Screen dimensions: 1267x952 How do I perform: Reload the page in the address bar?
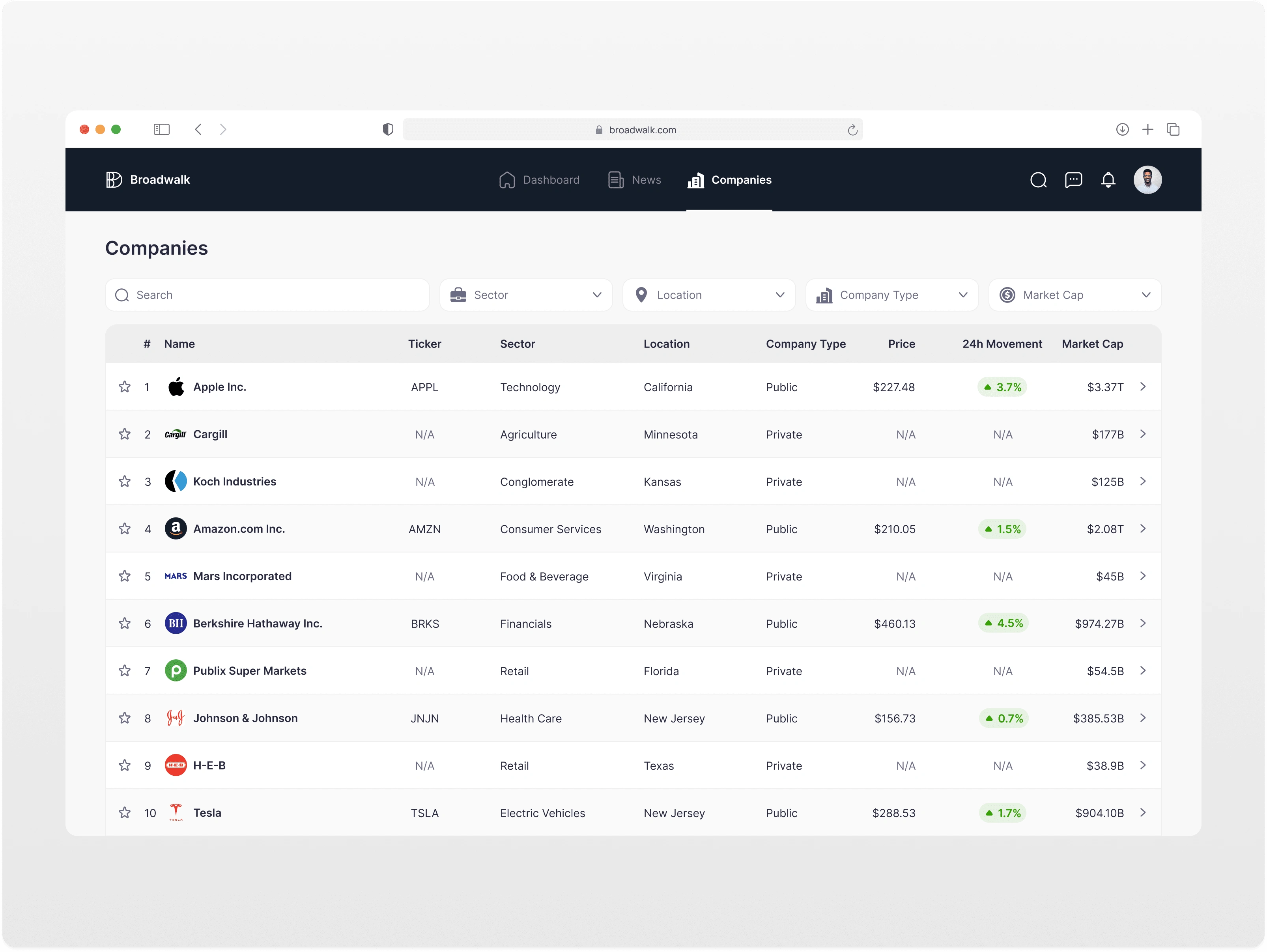[x=852, y=130]
